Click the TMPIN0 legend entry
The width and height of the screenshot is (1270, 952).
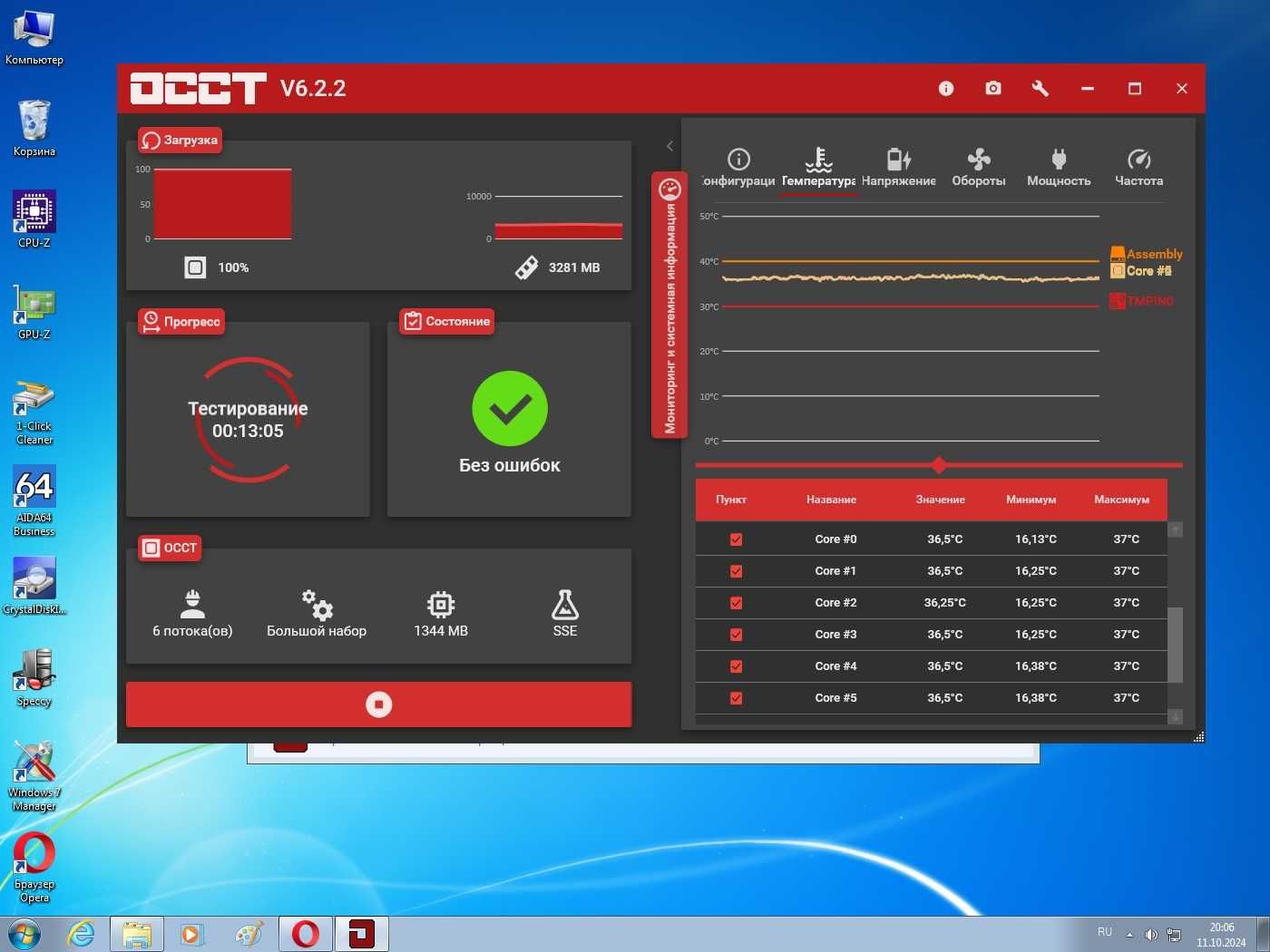point(1142,301)
